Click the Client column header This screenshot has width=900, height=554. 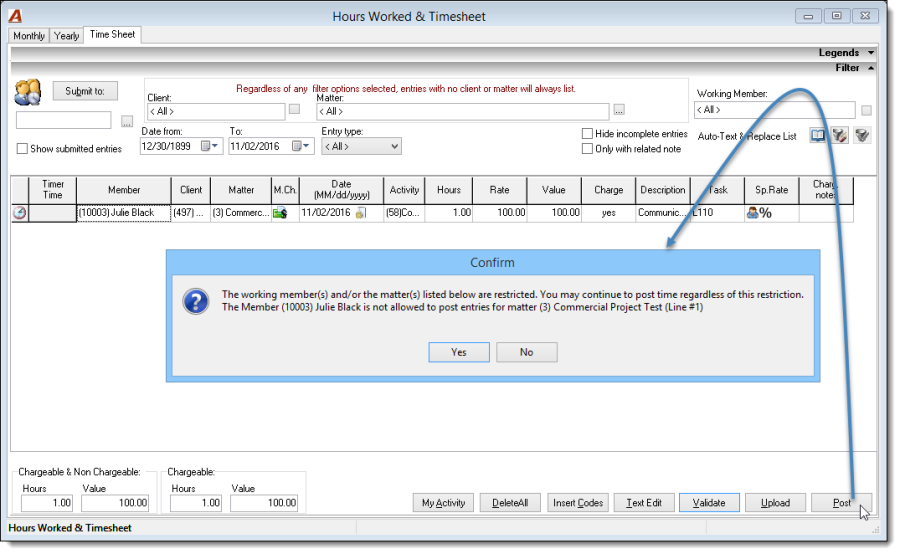click(x=191, y=190)
